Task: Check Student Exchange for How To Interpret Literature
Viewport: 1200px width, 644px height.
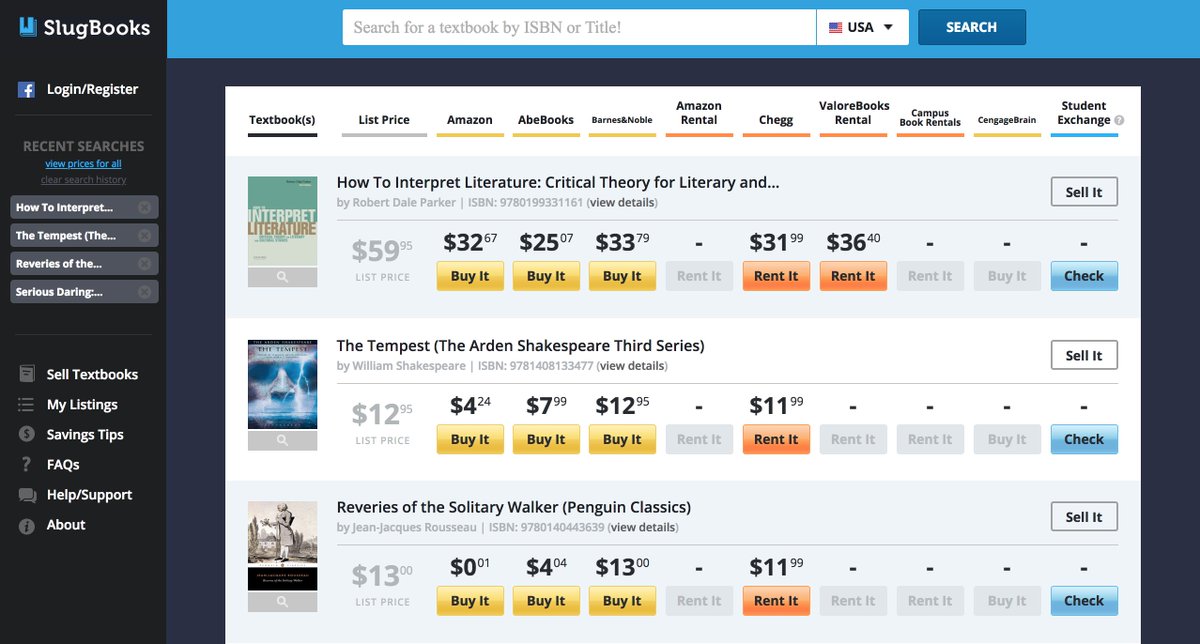Action: coord(1084,276)
